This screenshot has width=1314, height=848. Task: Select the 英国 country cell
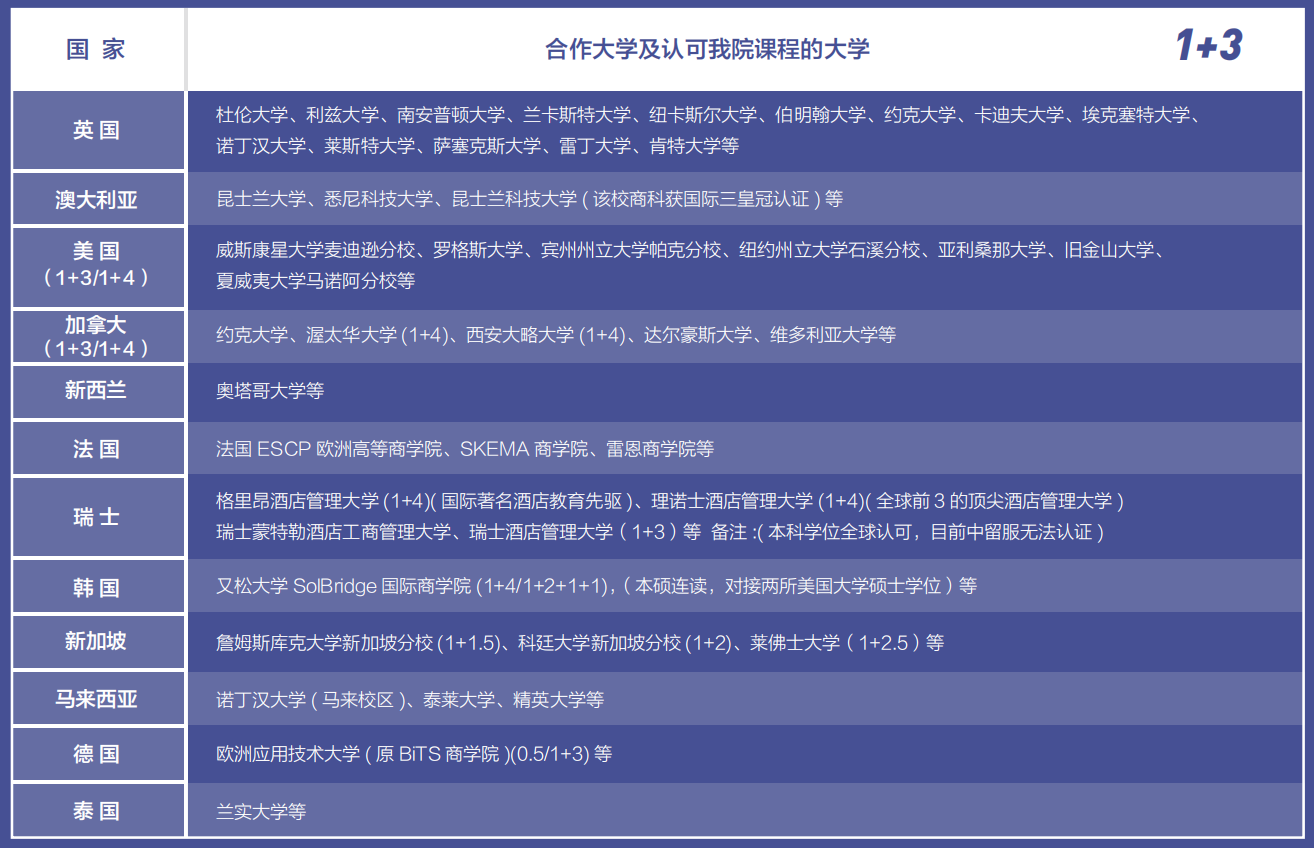pyautogui.click(x=96, y=130)
